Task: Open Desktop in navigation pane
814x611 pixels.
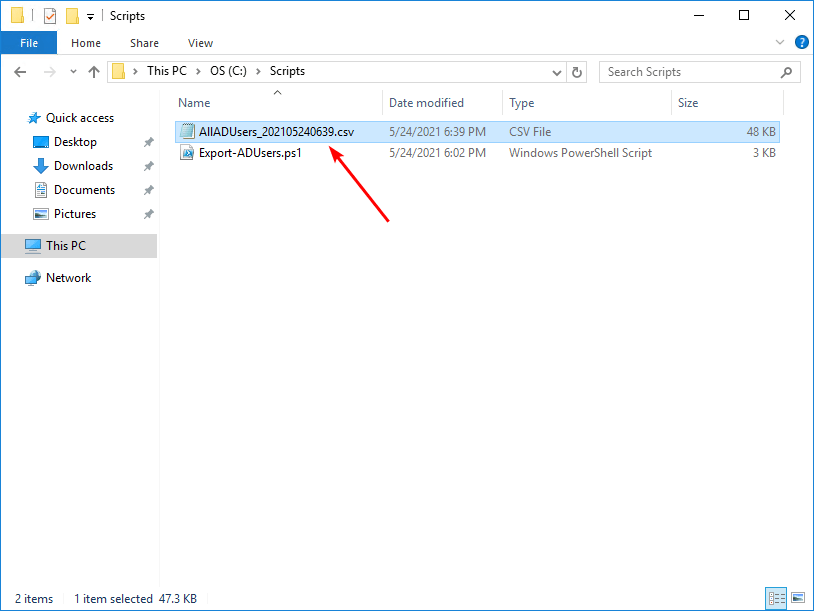Action: (75, 142)
